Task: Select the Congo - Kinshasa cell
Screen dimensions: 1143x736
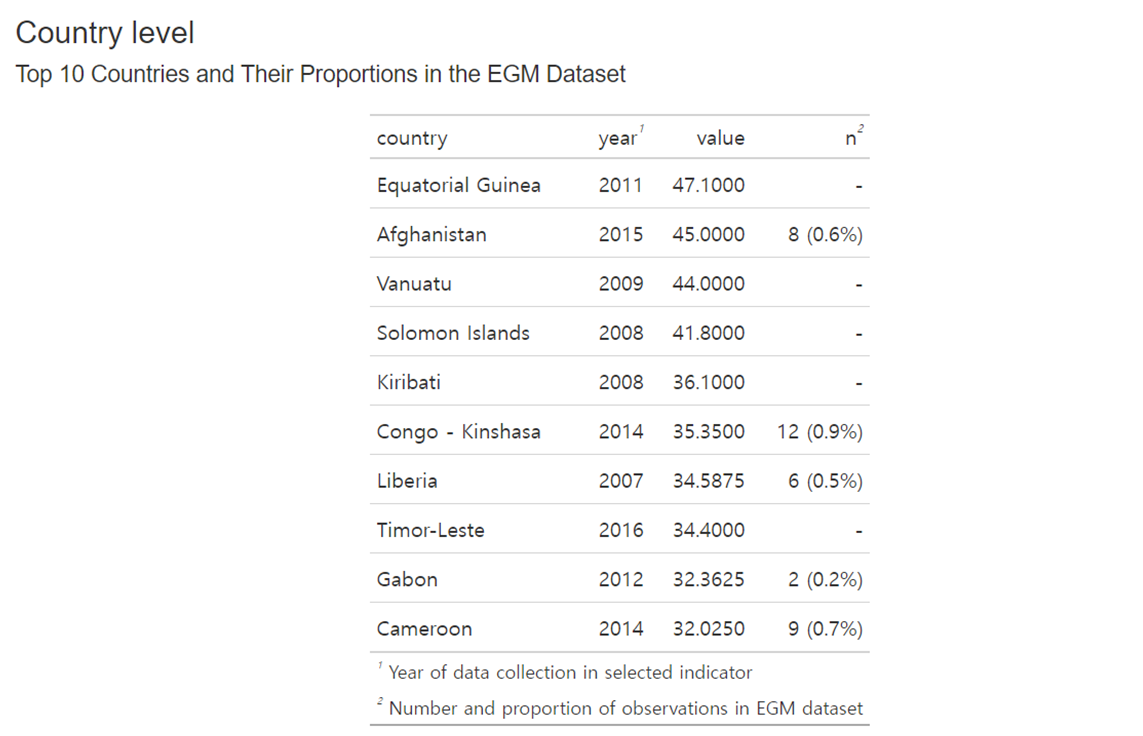Action: tap(459, 432)
